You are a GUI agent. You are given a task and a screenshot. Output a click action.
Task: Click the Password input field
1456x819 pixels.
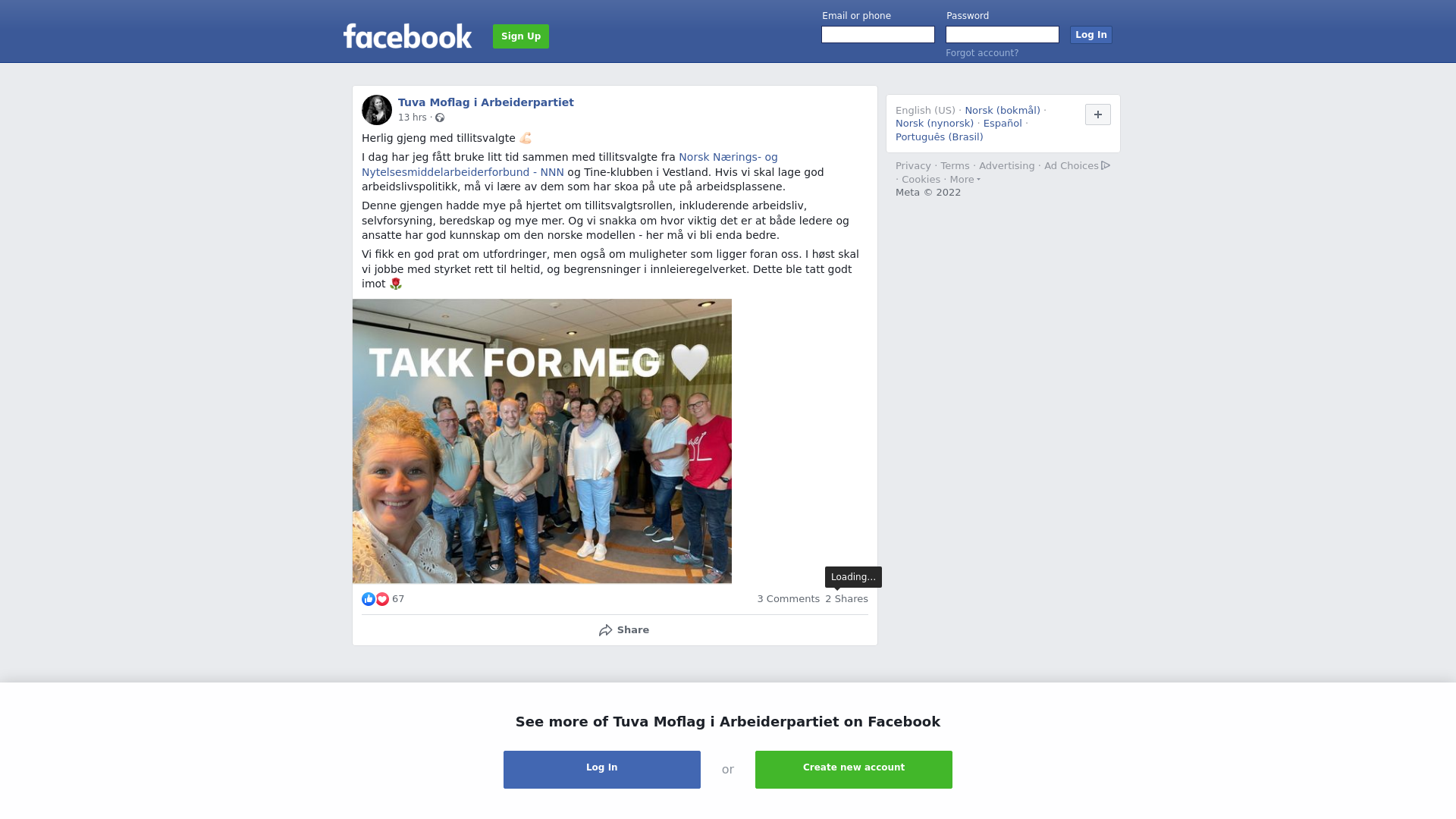point(1003,35)
